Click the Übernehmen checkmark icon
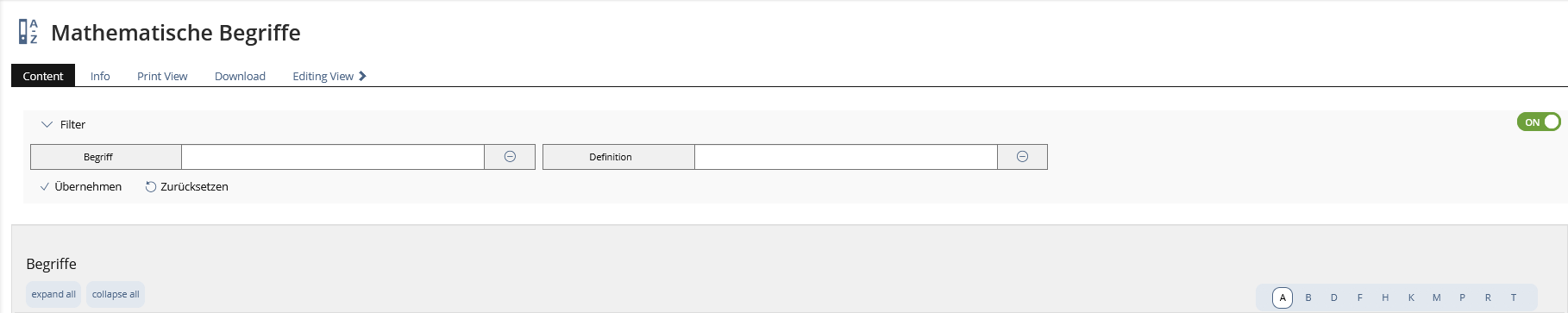The image size is (1568, 313). click(x=45, y=187)
